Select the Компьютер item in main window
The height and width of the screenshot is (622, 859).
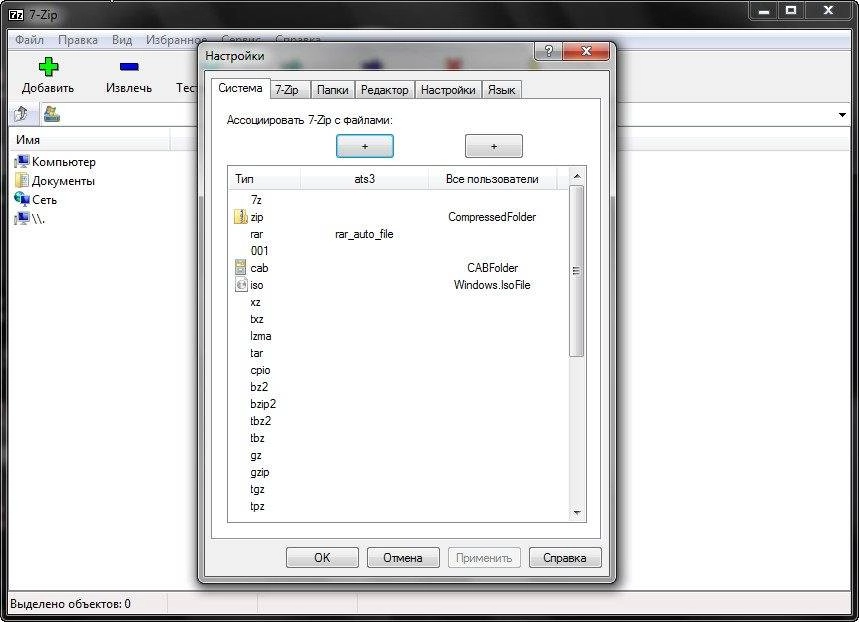55,162
